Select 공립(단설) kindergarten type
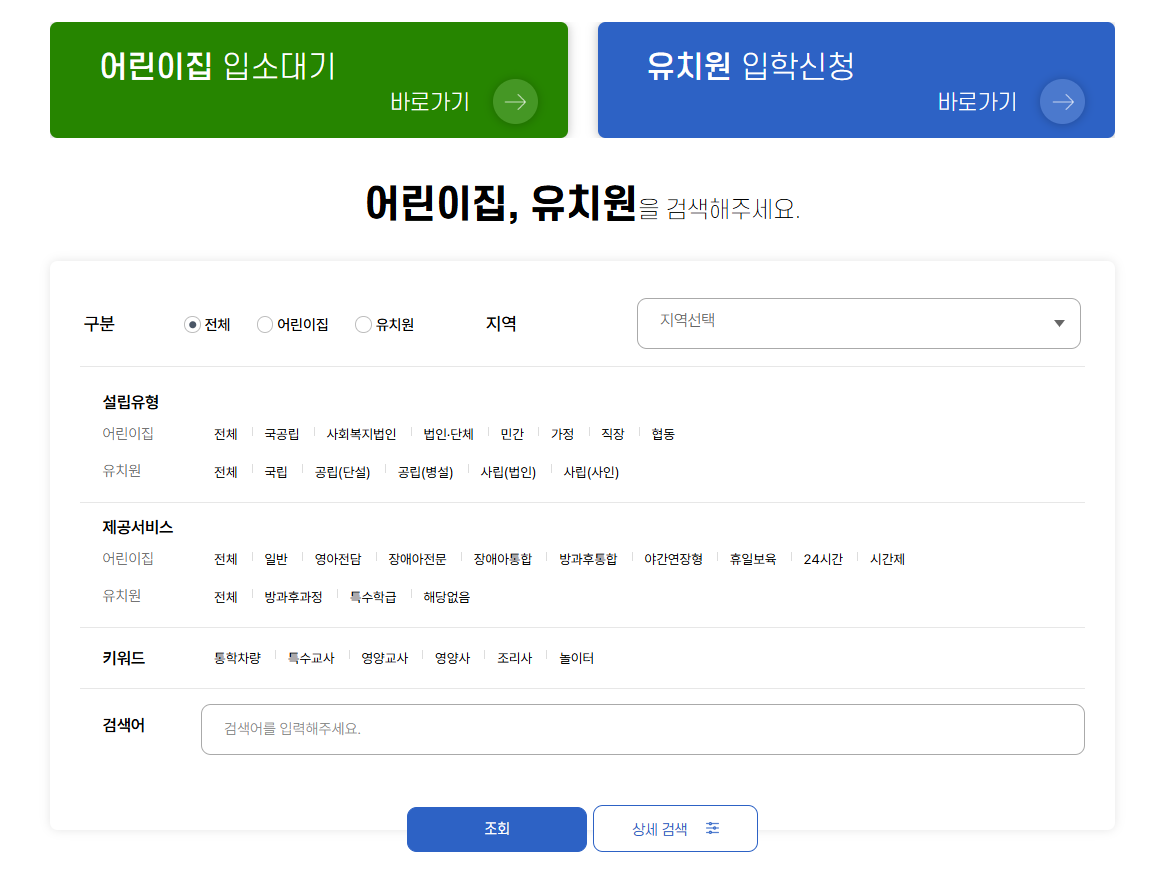Viewport: 1157px width, 870px height. point(342,472)
